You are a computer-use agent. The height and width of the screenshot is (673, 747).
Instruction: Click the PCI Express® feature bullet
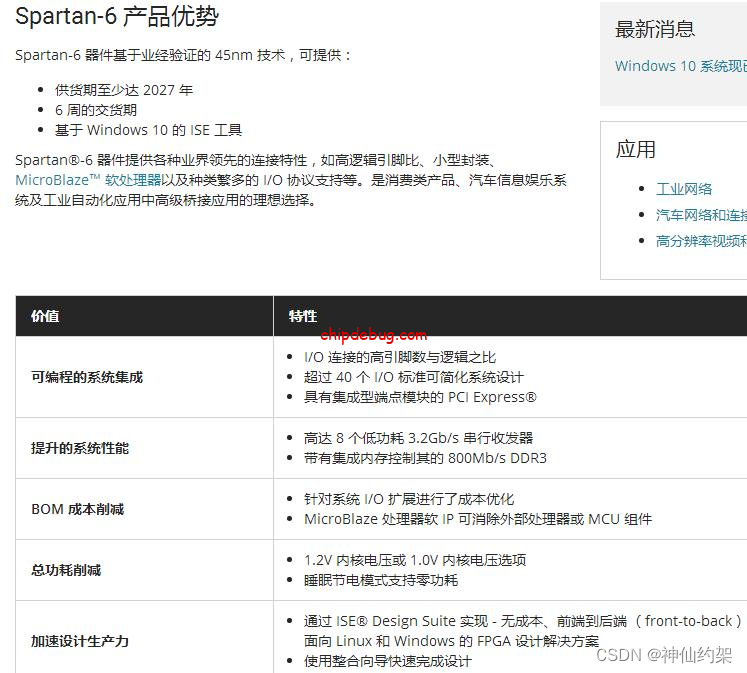(x=420, y=397)
